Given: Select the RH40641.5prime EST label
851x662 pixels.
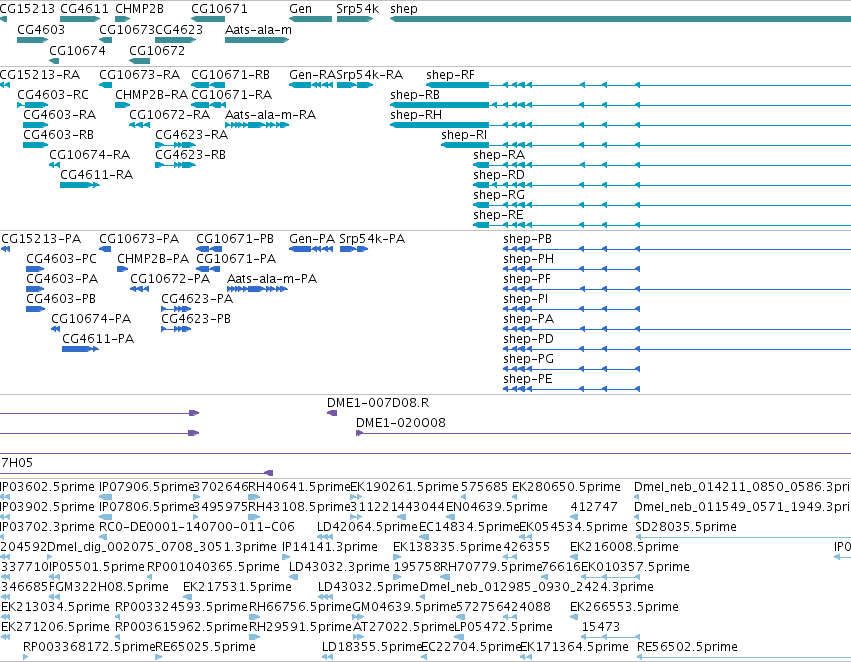Looking at the screenshot, I should coord(299,487).
